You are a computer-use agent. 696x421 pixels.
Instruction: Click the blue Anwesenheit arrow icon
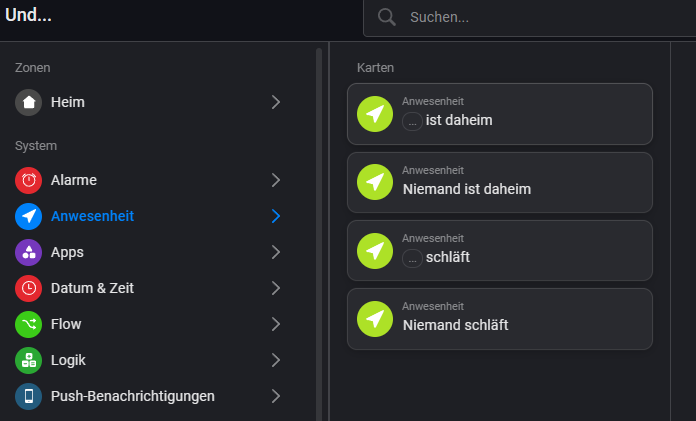(29, 216)
